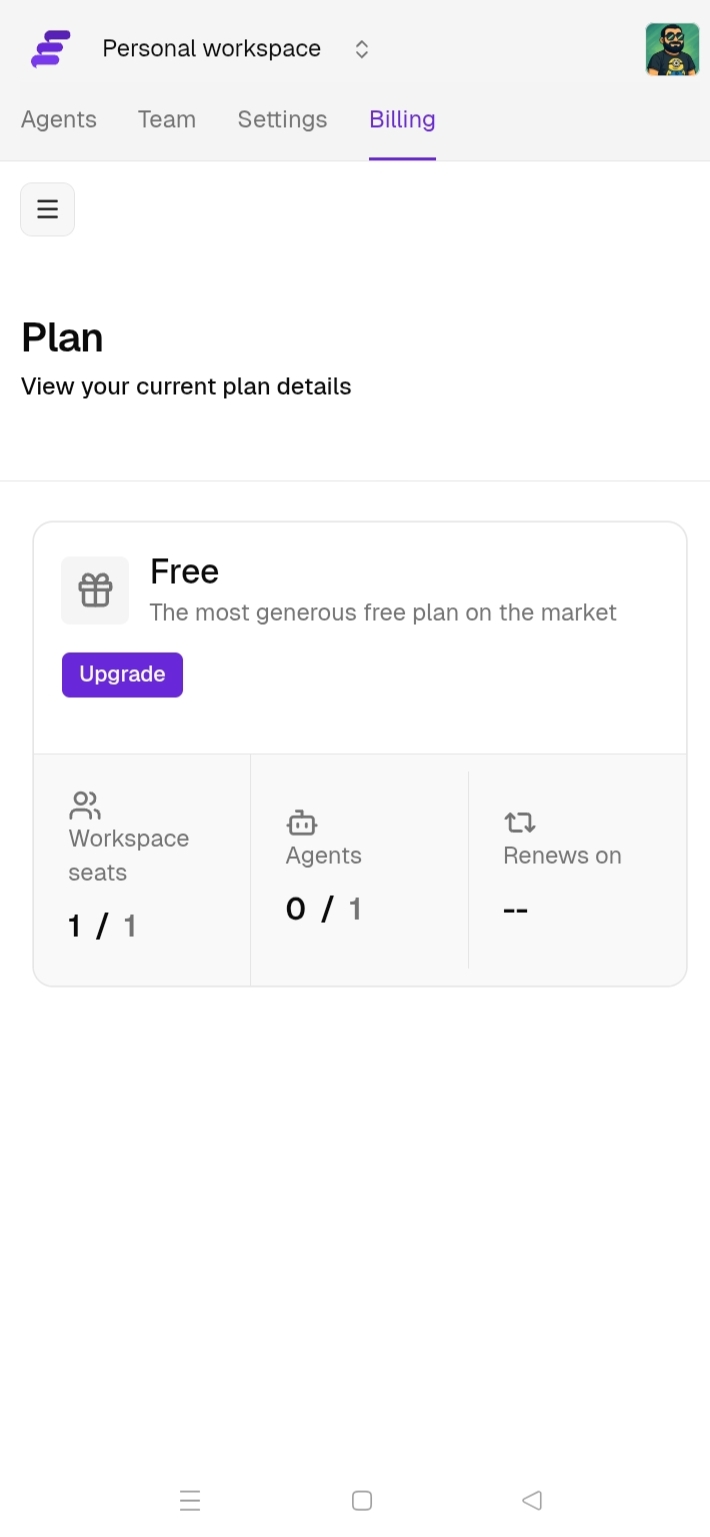The image size is (710, 1537).
Task: Click the 1 / 1 Workspace seats counter
Action: (101, 925)
